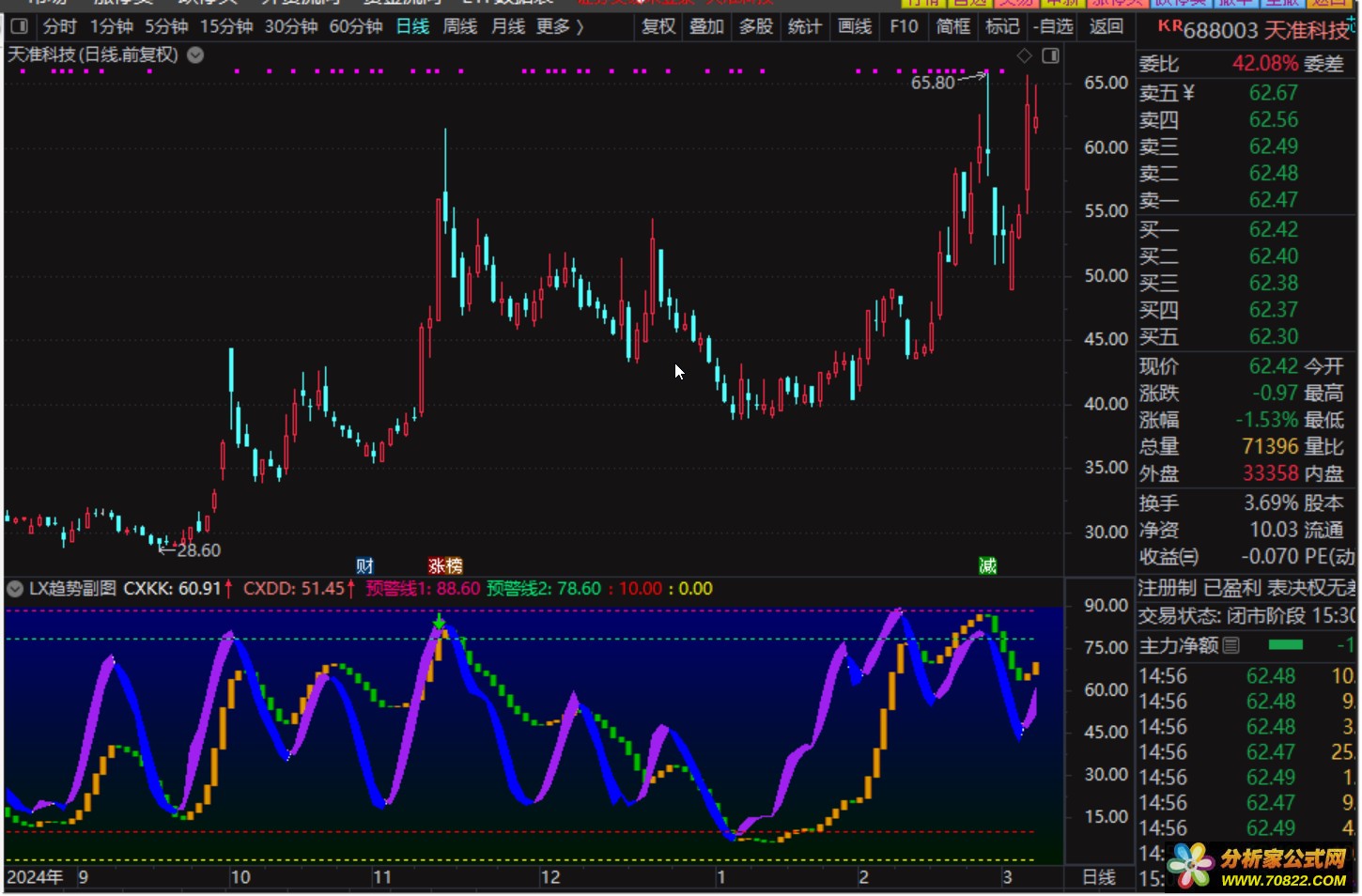
Task: Click the green star signal on the indicator
Action: point(439,622)
